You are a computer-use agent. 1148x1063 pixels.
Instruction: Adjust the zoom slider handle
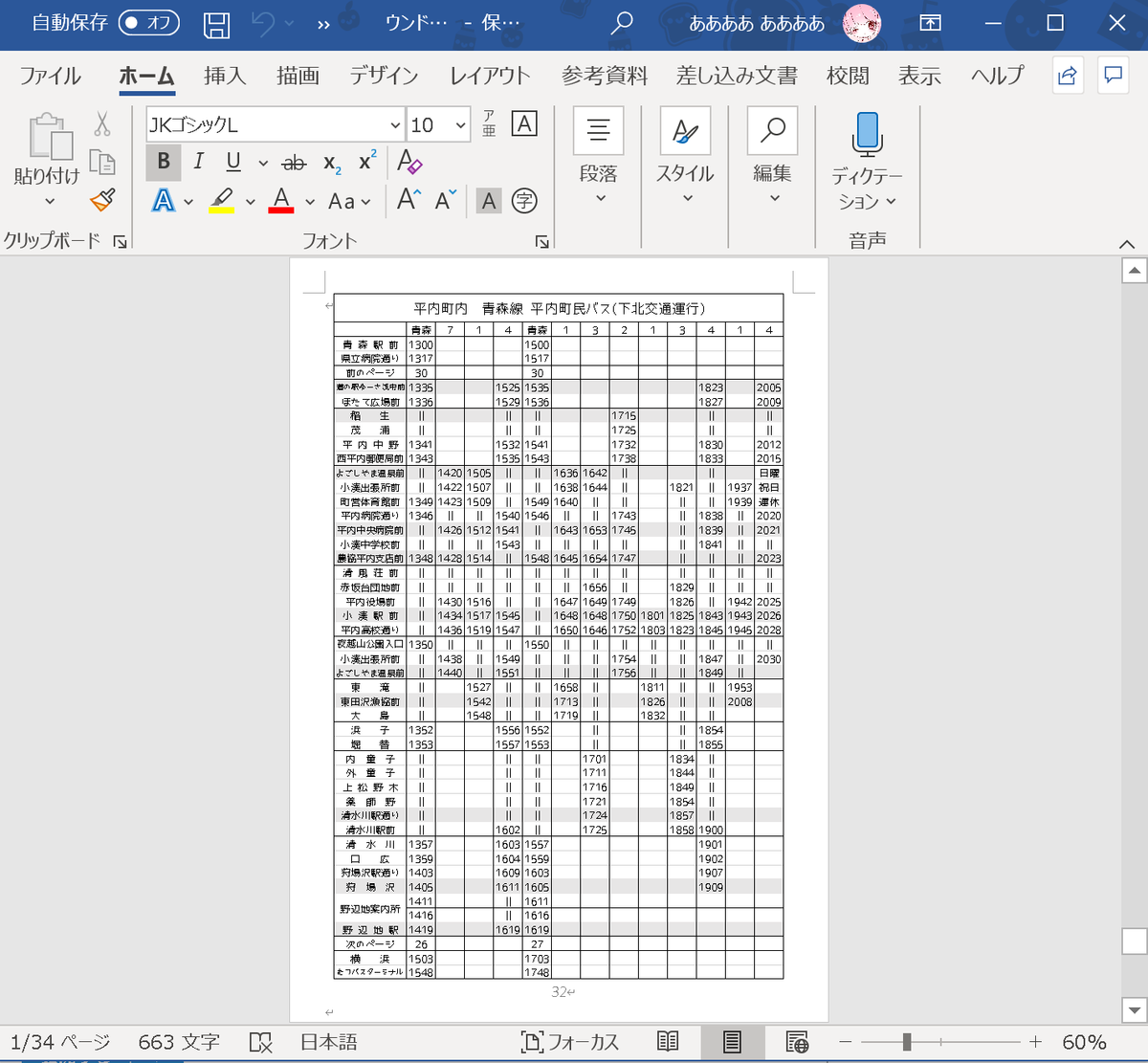[906, 1042]
